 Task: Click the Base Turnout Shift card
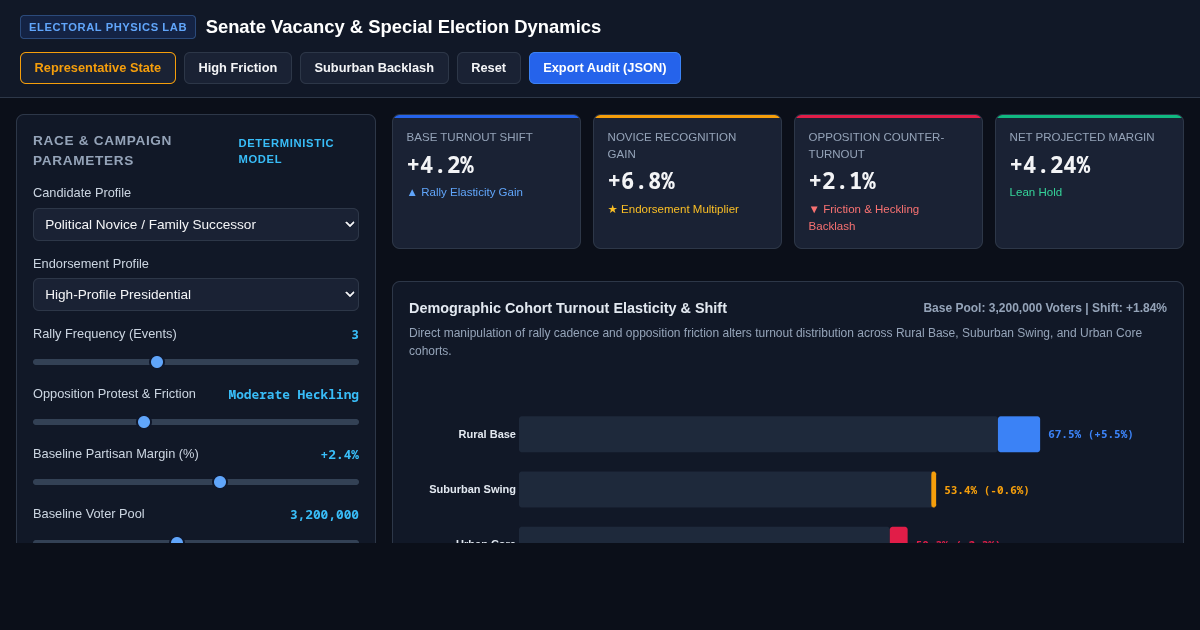click(x=486, y=182)
